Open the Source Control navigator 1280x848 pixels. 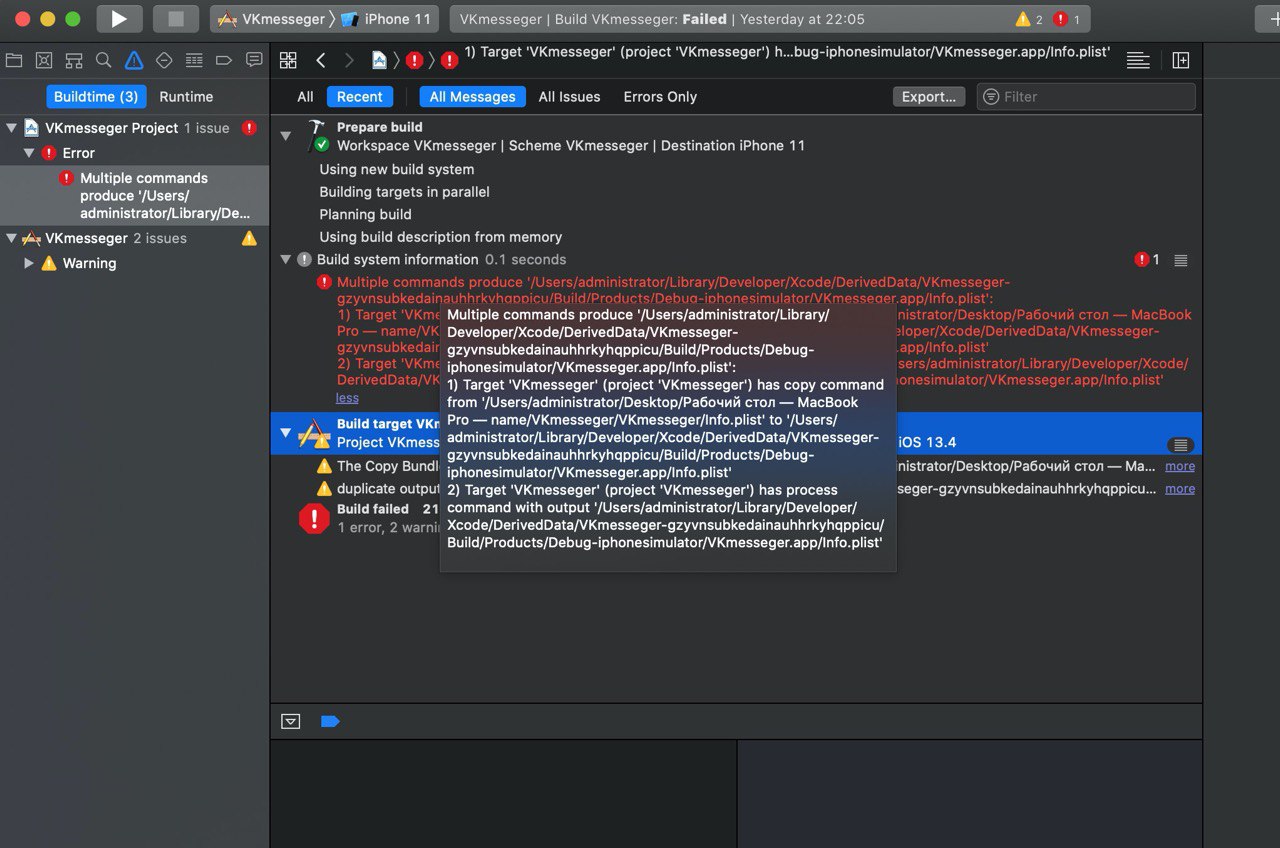(44, 60)
